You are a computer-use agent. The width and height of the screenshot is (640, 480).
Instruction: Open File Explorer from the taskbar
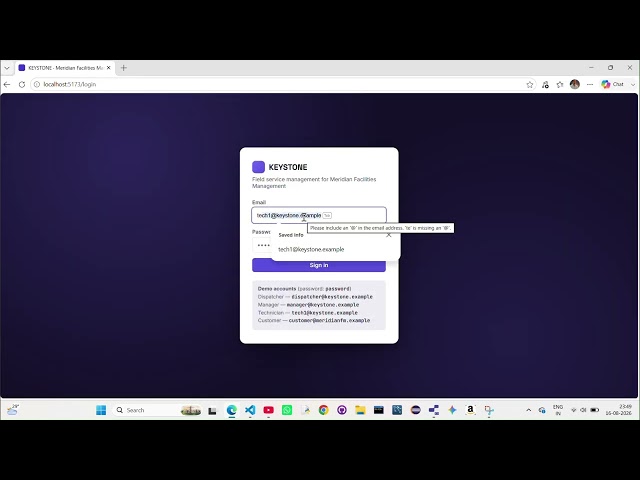point(360,410)
